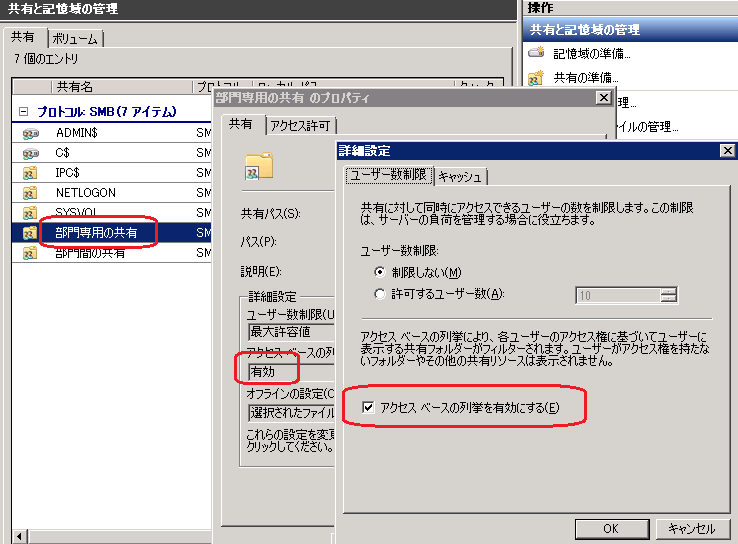The width and height of the screenshot is (738, 544).
Task: Click the 部門専用の共有 share icon
Action: point(30,233)
